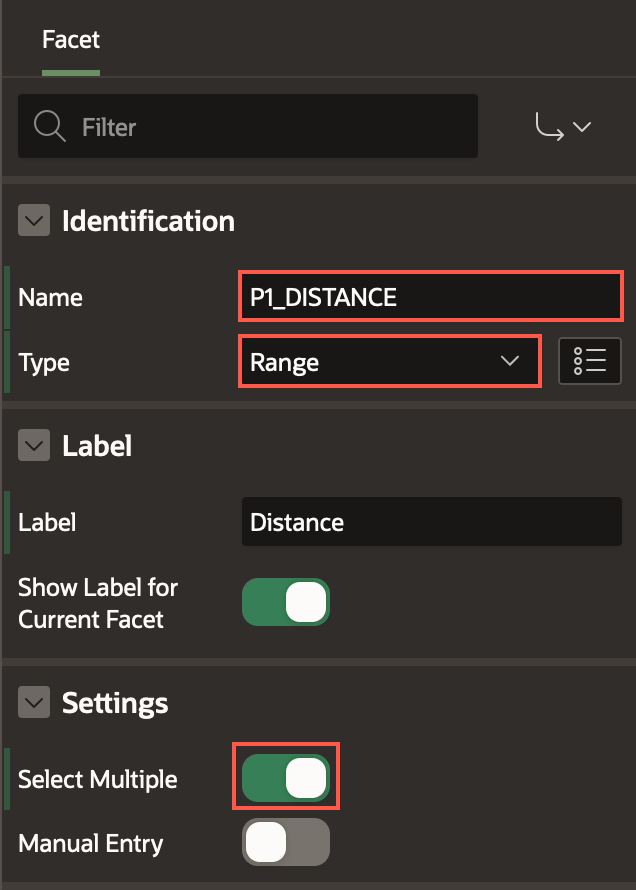Click the Identification section heading
The image size is (636, 890).
coord(148,221)
